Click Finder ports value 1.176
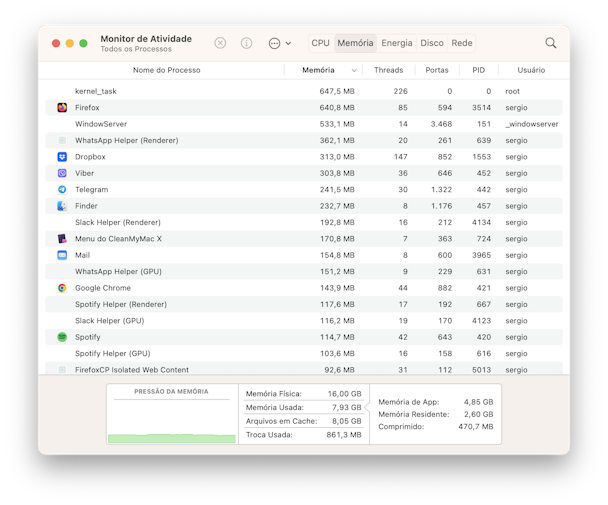This screenshot has height=505, width=608. point(441,206)
